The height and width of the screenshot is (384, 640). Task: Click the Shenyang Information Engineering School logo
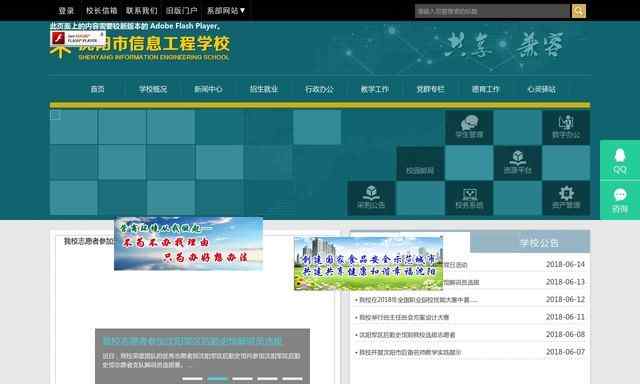point(140,47)
